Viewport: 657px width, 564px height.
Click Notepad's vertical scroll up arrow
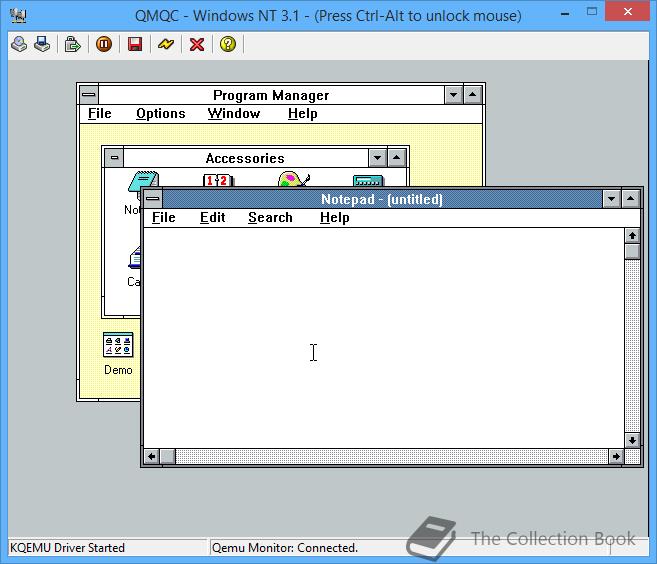pyautogui.click(x=632, y=235)
